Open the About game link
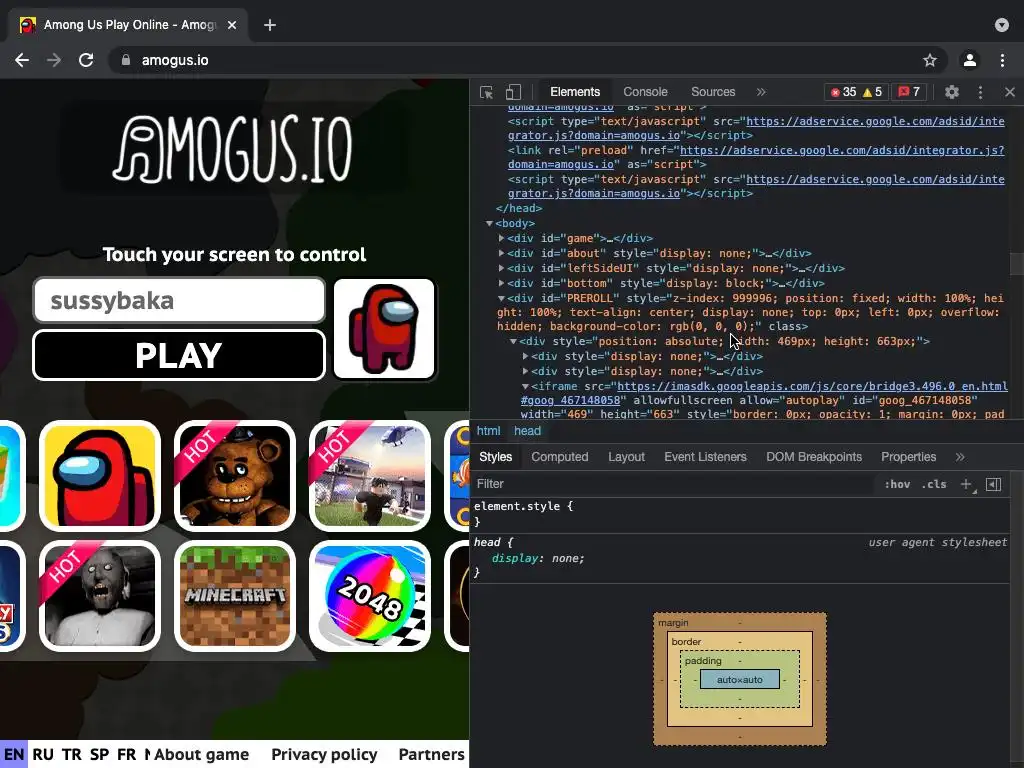Screen dimensions: 1024x768 [202, 754]
